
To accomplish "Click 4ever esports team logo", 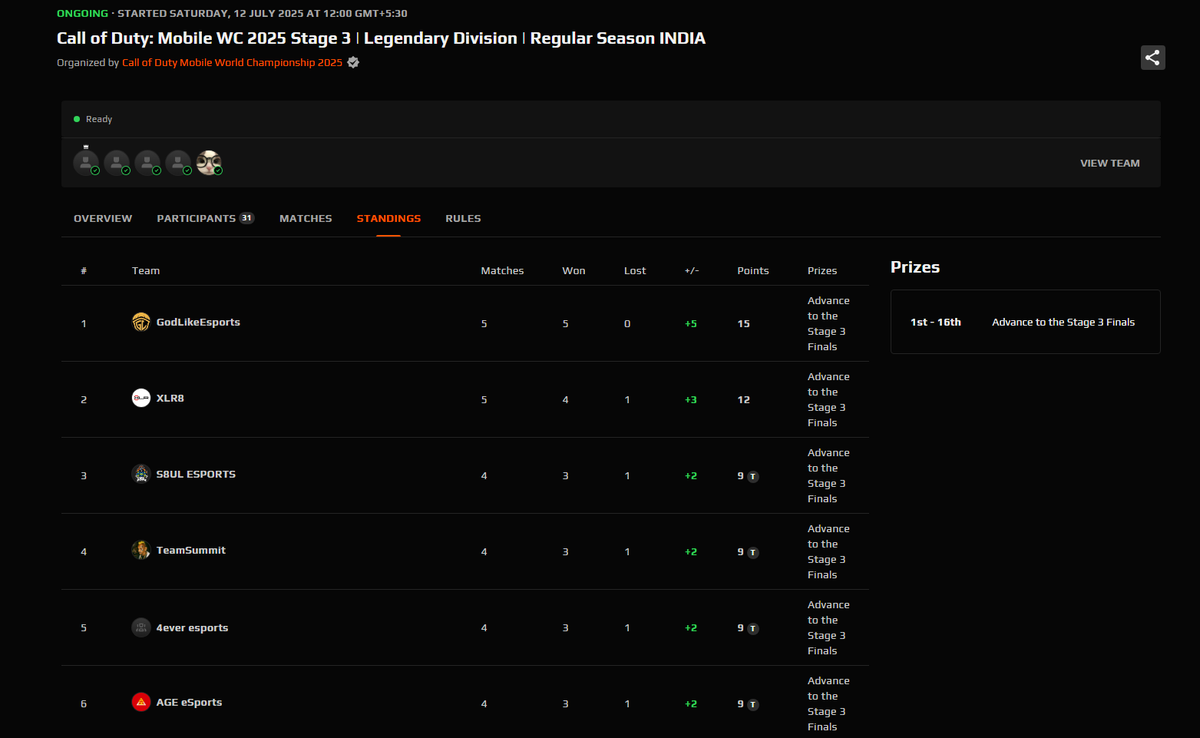I will click(x=141, y=628).
